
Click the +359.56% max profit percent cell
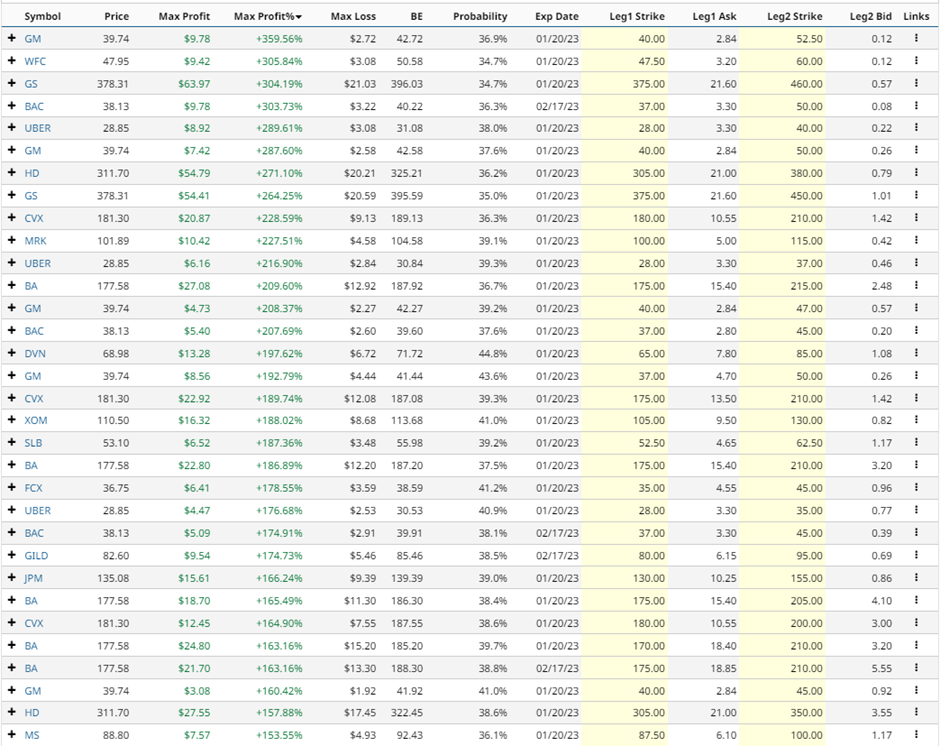(x=279, y=38)
